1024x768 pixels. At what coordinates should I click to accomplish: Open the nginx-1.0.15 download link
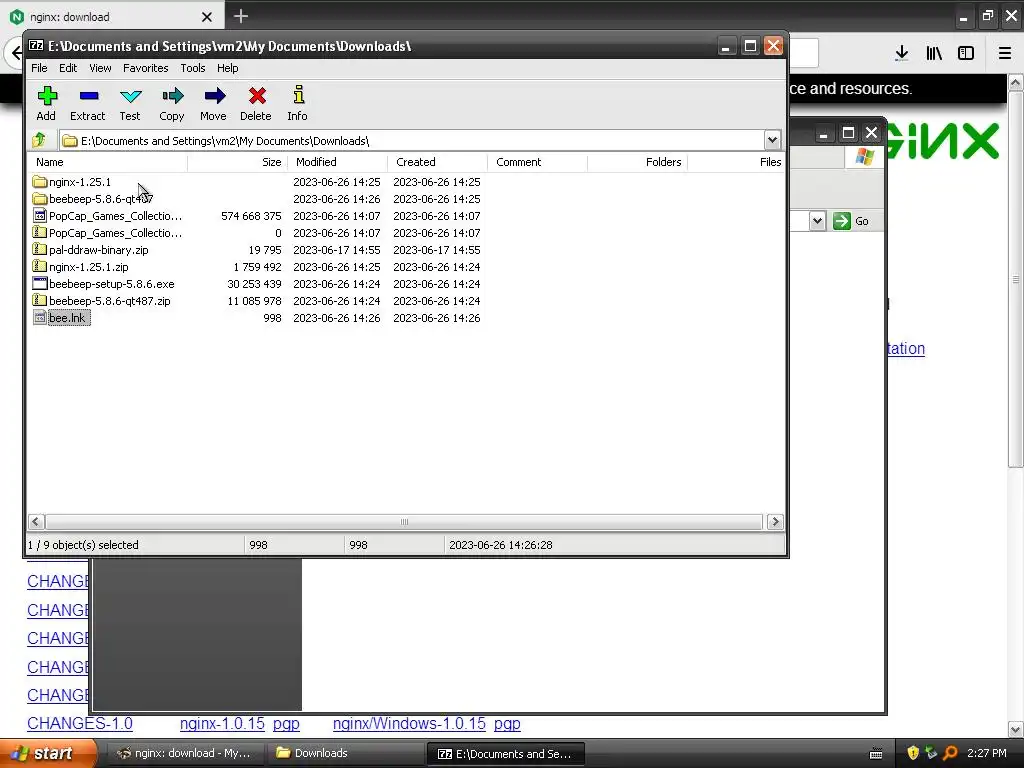point(222,724)
